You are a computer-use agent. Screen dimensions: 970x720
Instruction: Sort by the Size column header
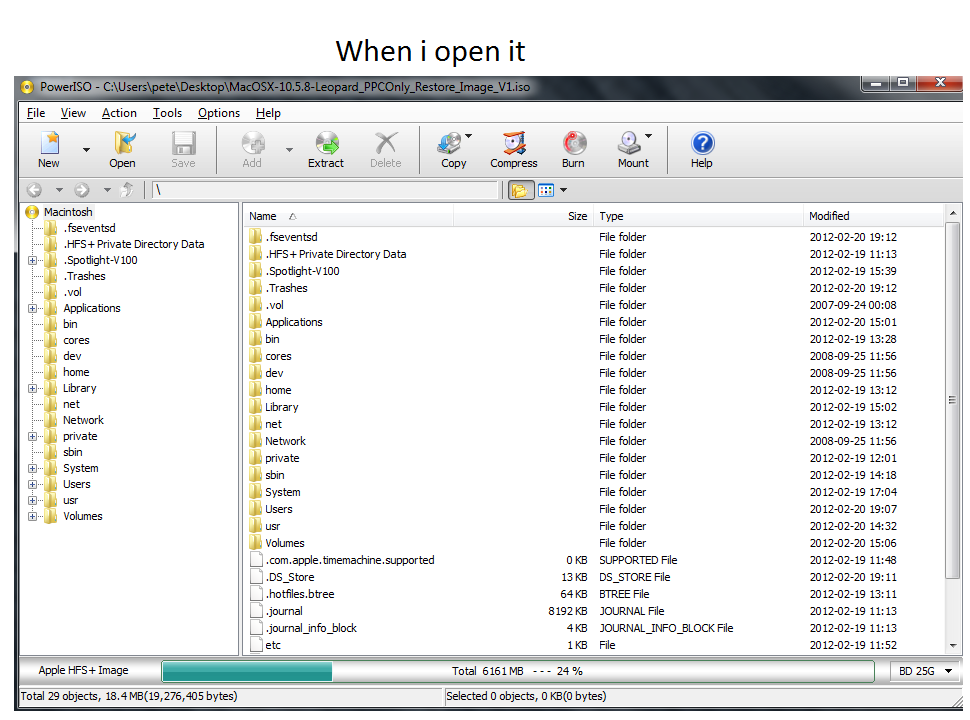(x=523, y=216)
